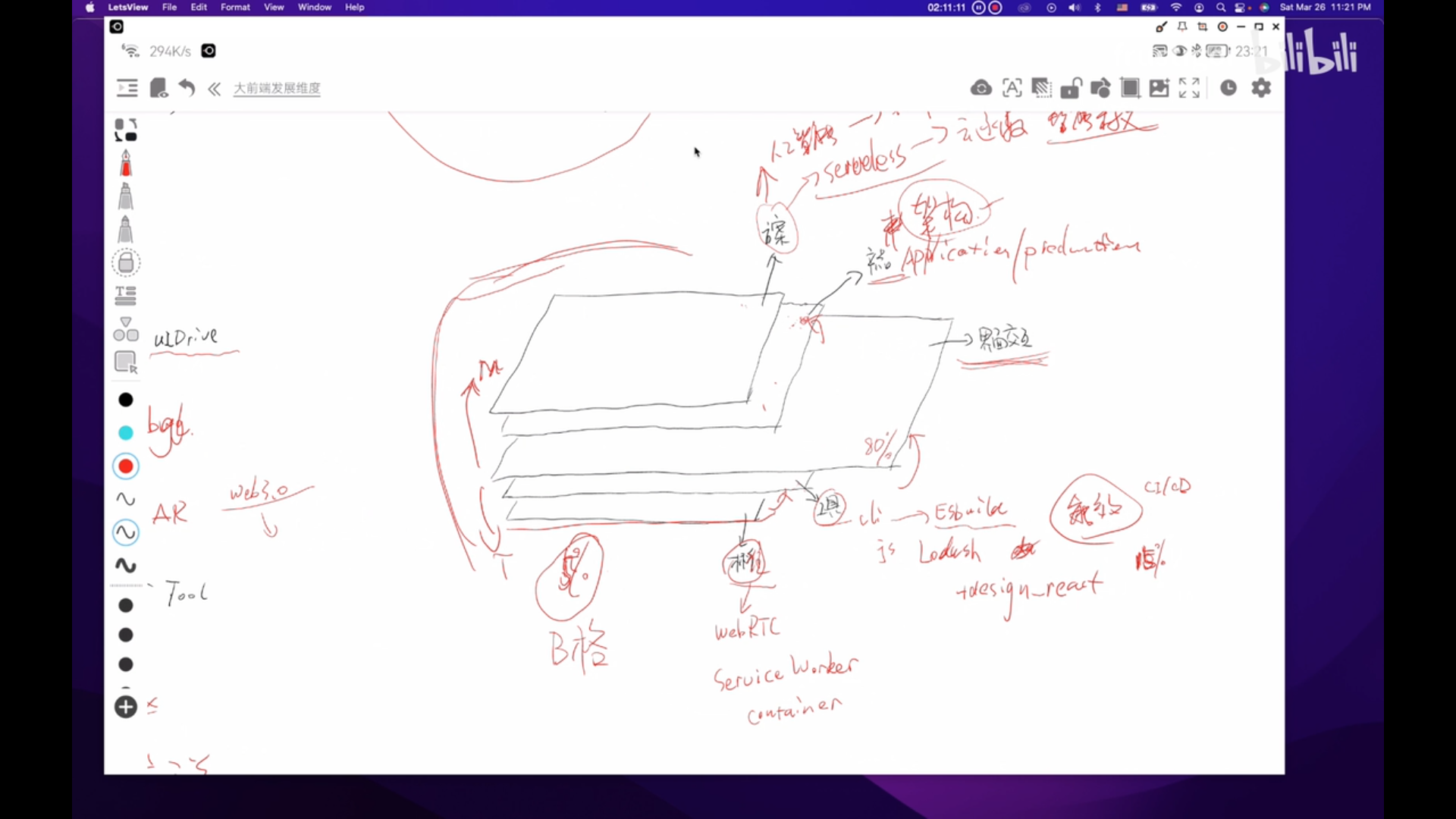Pick the cyan color swatch
Screen dimensions: 1456x819
(126, 433)
